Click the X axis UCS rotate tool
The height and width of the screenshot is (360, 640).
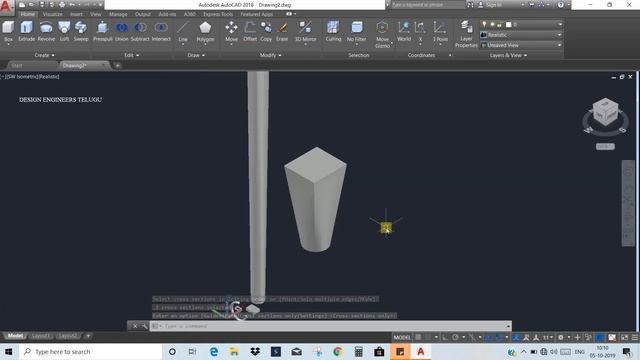[420, 31]
